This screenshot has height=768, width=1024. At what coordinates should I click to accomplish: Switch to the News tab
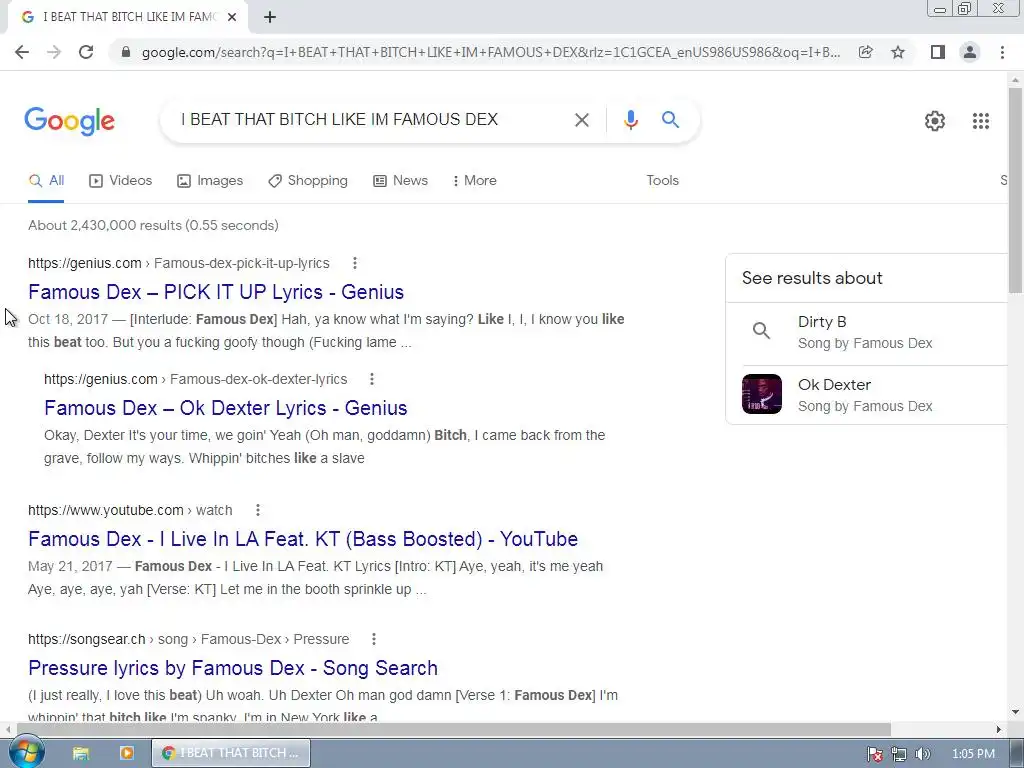(x=400, y=180)
